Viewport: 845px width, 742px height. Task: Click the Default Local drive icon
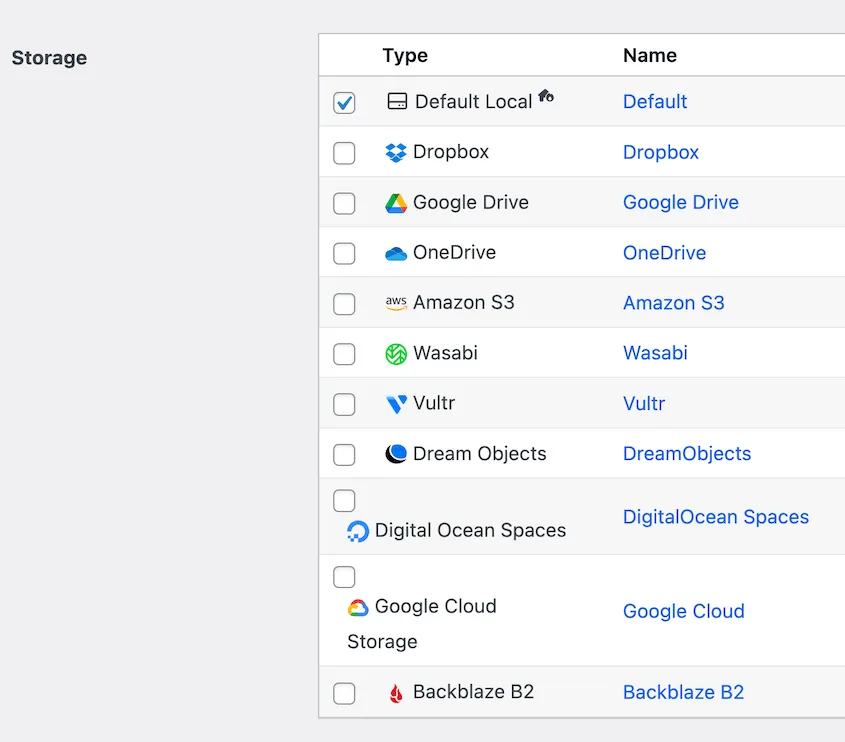coord(397,101)
